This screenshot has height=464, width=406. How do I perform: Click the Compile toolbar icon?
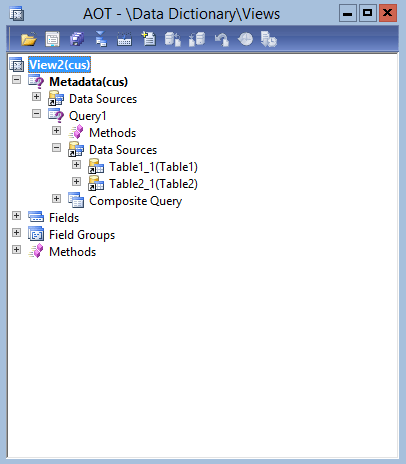tap(124, 39)
